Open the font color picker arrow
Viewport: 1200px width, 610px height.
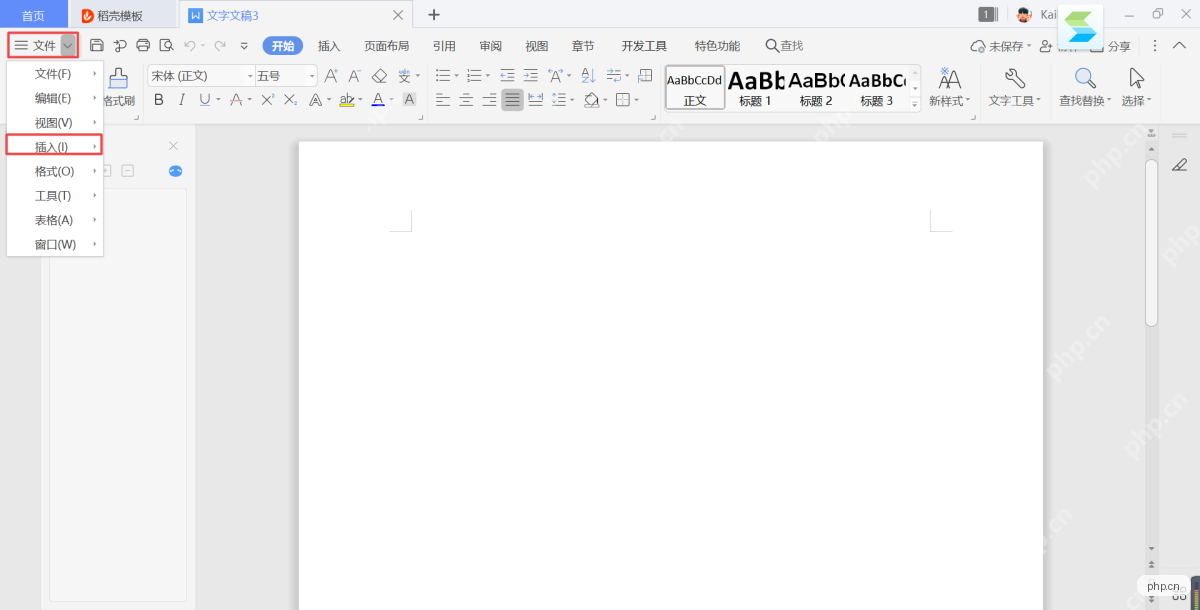pyautogui.click(x=392, y=99)
